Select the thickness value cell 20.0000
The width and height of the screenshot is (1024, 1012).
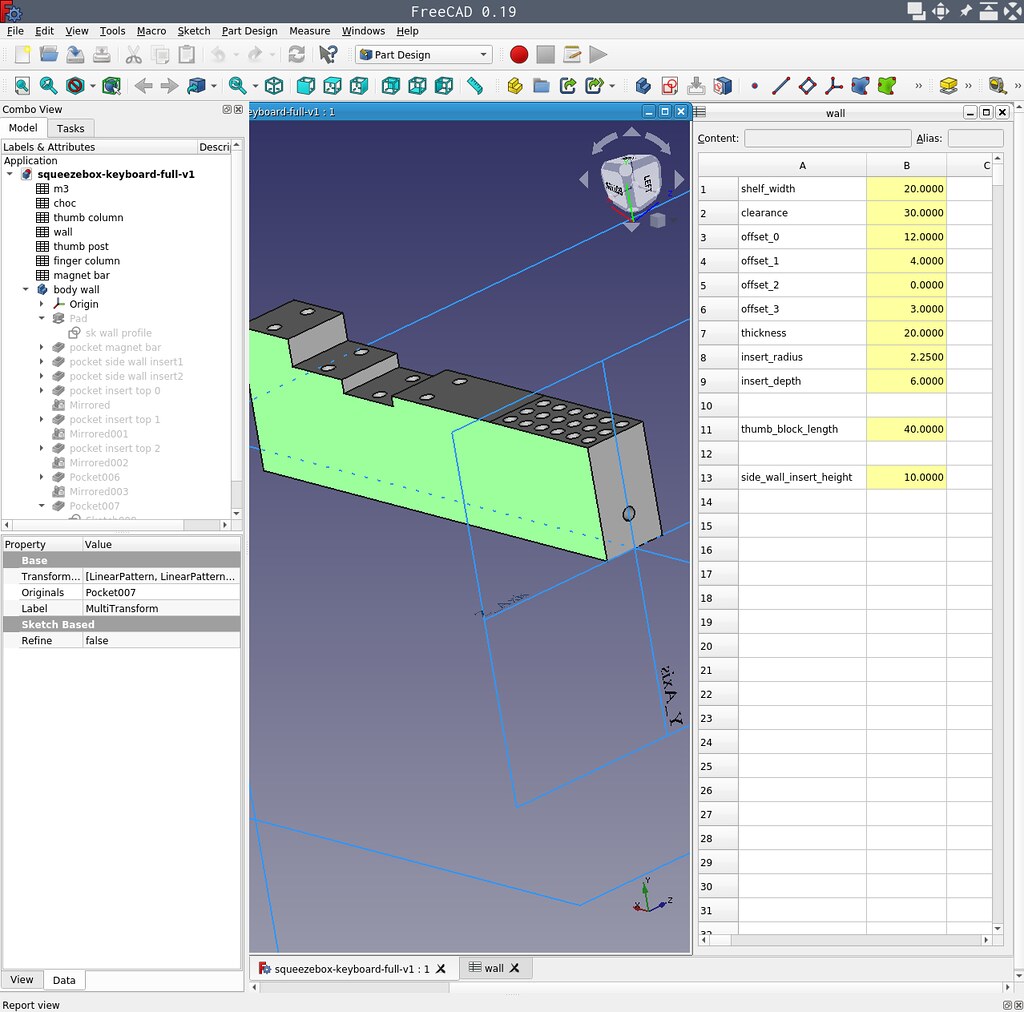click(906, 333)
